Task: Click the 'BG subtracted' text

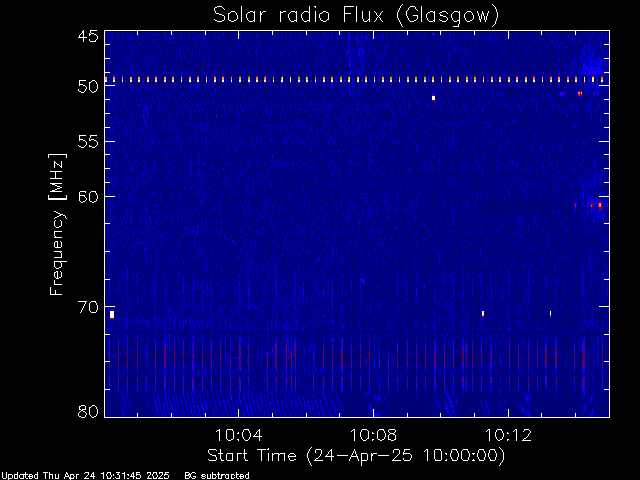Action: tap(217, 476)
